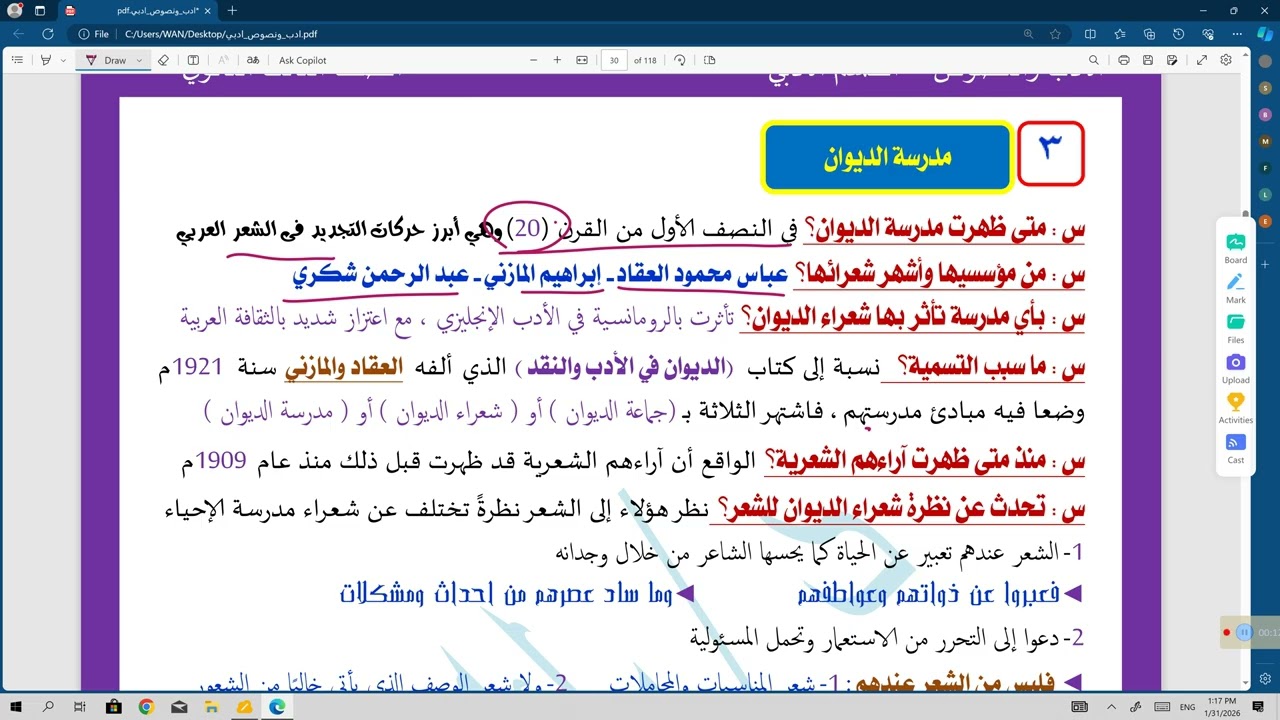Pause the screen recording
This screenshot has width=1280, height=720.
(x=1244, y=632)
